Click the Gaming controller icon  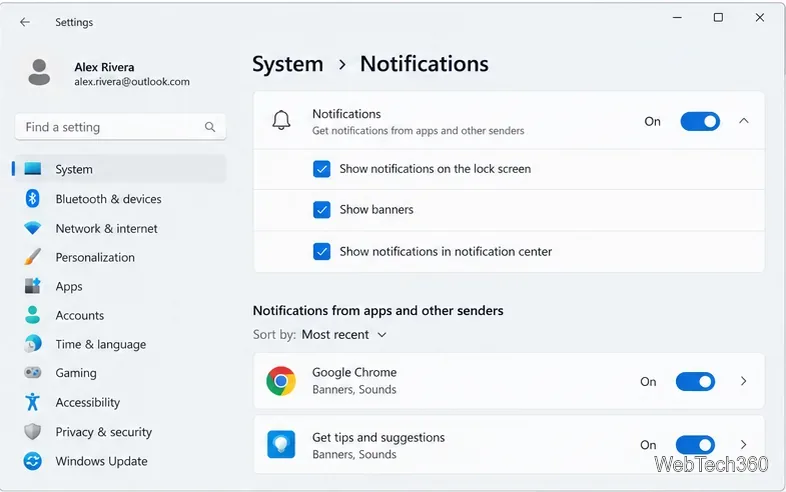pos(33,373)
